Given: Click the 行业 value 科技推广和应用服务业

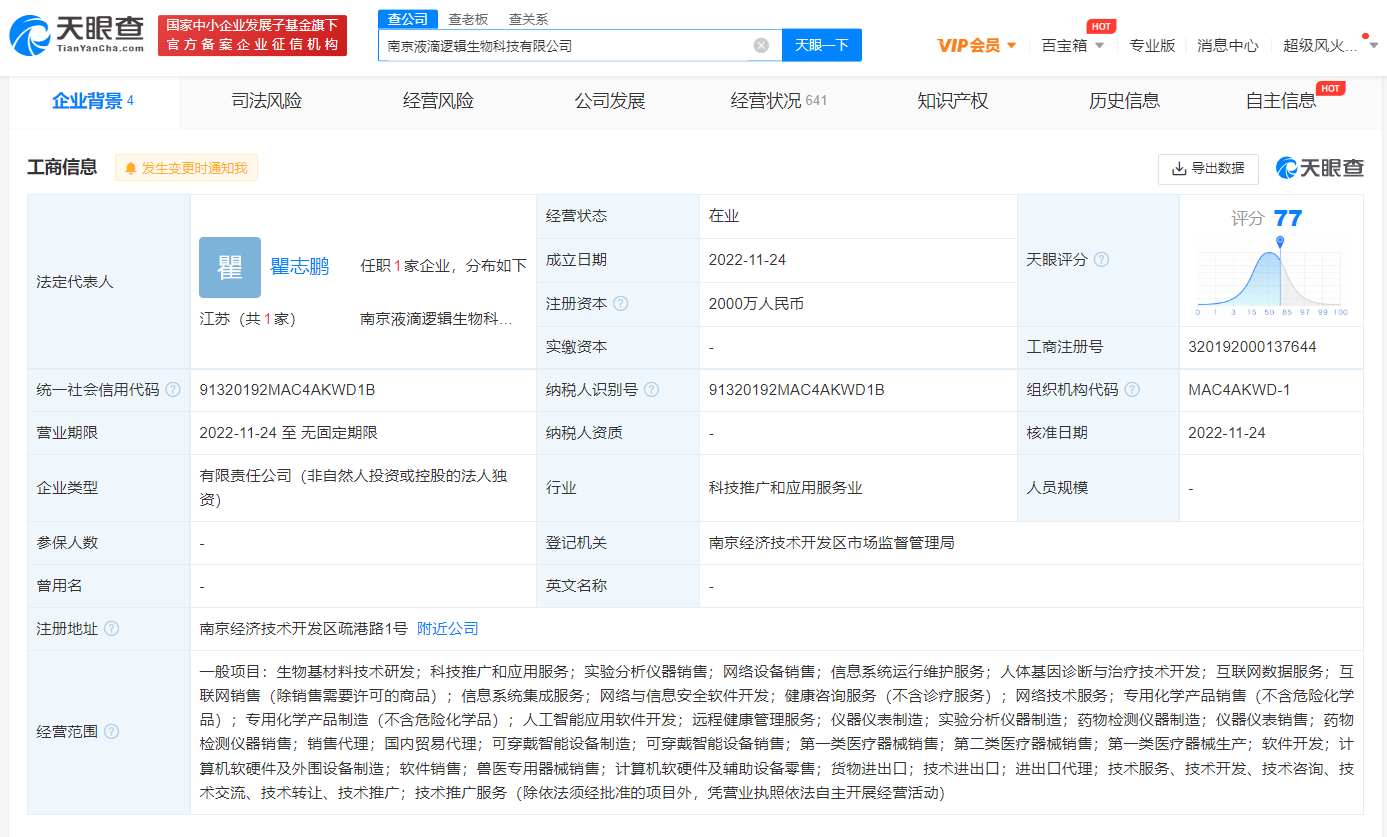Looking at the screenshot, I should click(785, 488).
